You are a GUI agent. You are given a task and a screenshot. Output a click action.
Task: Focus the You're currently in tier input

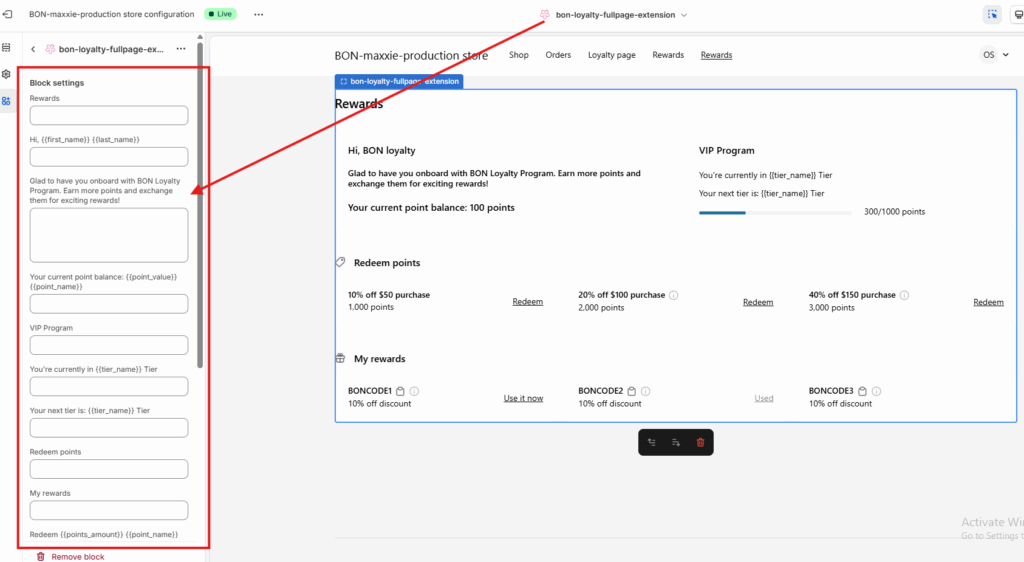click(x=109, y=386)
